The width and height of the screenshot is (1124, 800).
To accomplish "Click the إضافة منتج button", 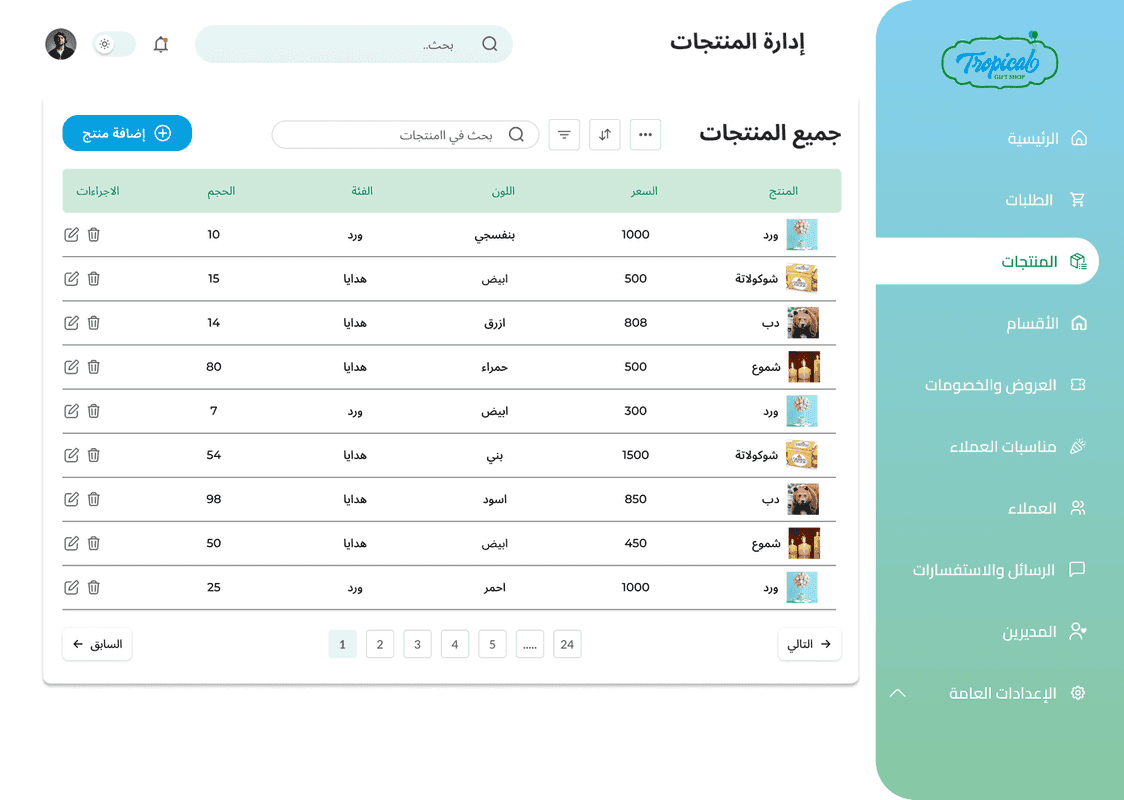I will point(127,133).
